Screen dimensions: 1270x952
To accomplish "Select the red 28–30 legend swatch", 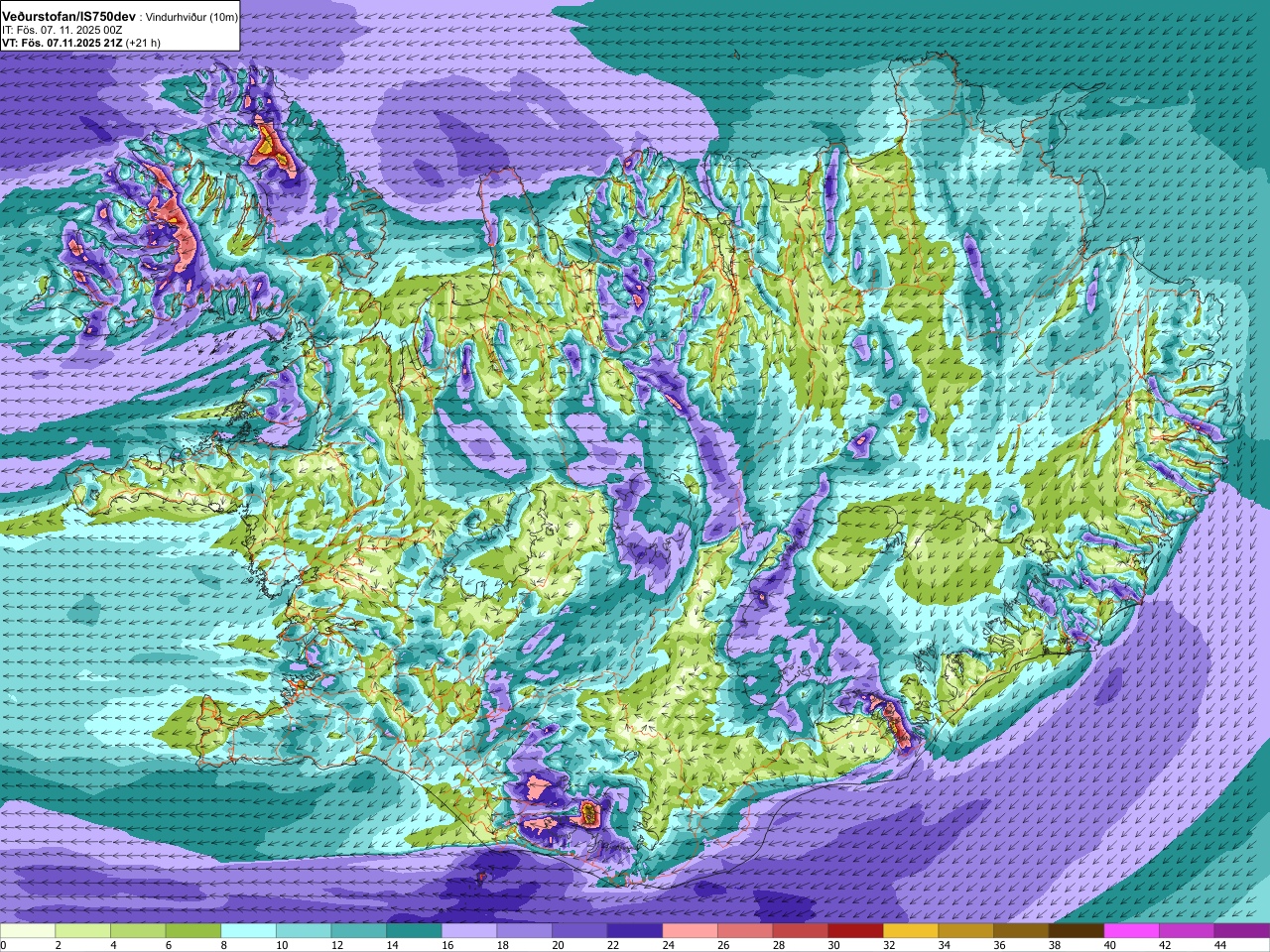I will [801, 931].
